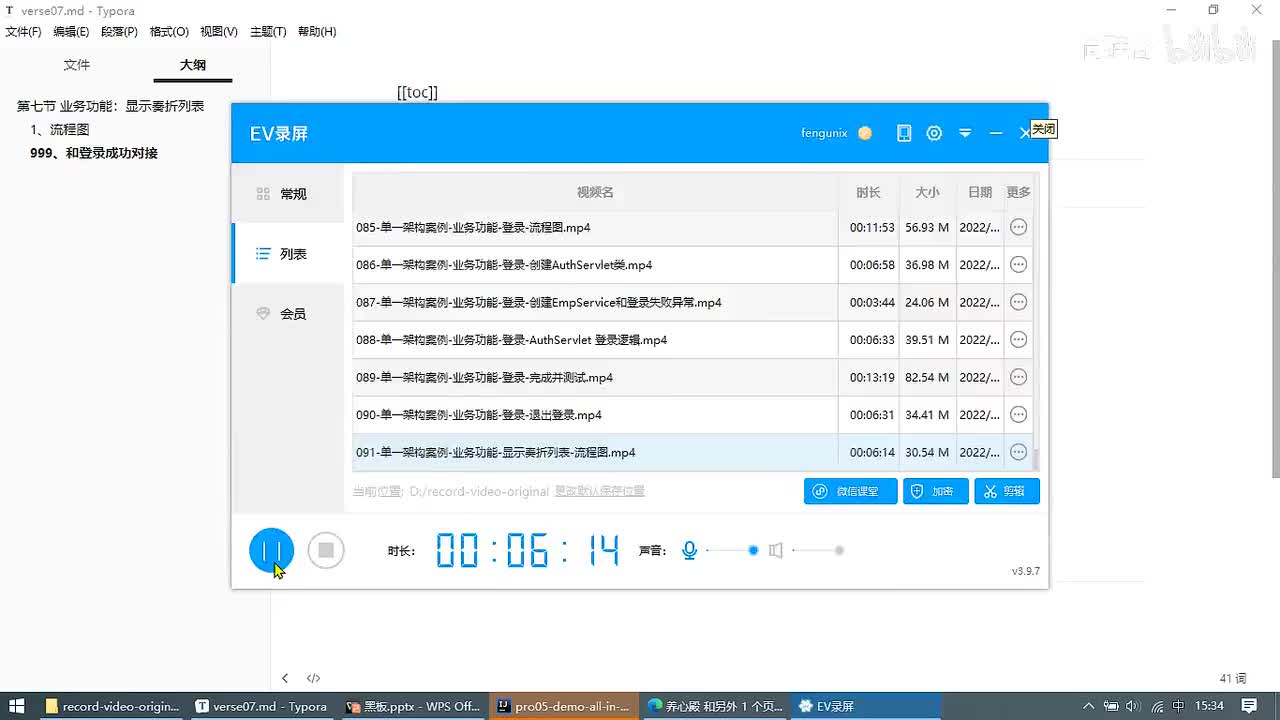Click the taskbar clock 15:34
Image resolution: width=1280 pixels, height=720 pixels.
[1210, 706]
